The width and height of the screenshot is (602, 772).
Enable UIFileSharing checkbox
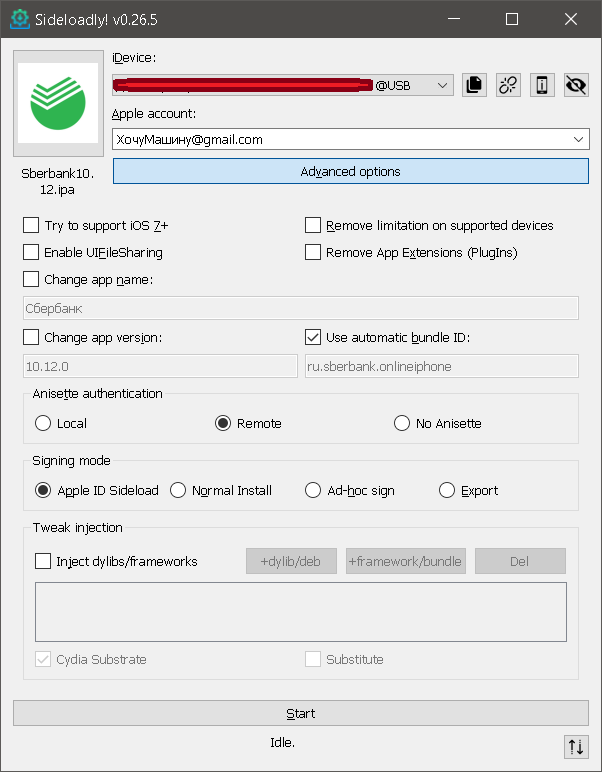tap(31, 252)
